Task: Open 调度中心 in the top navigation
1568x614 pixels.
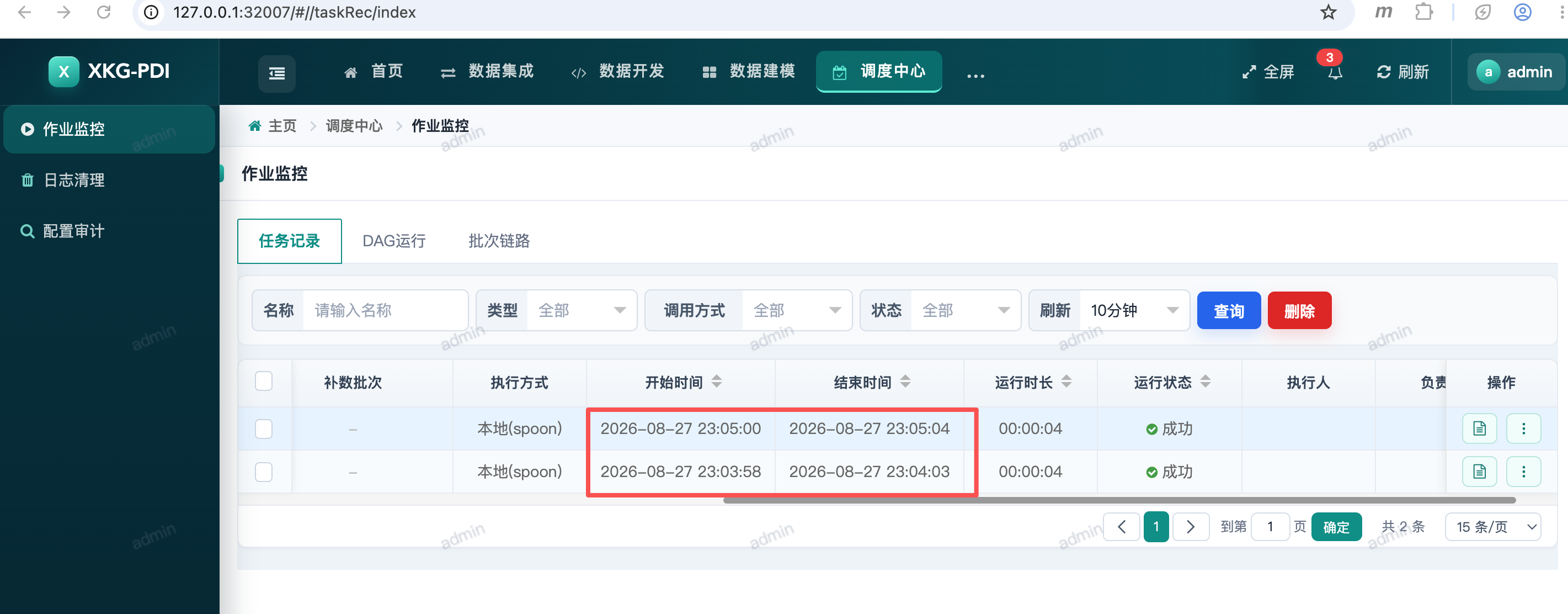Action: (x=879, y=71)
